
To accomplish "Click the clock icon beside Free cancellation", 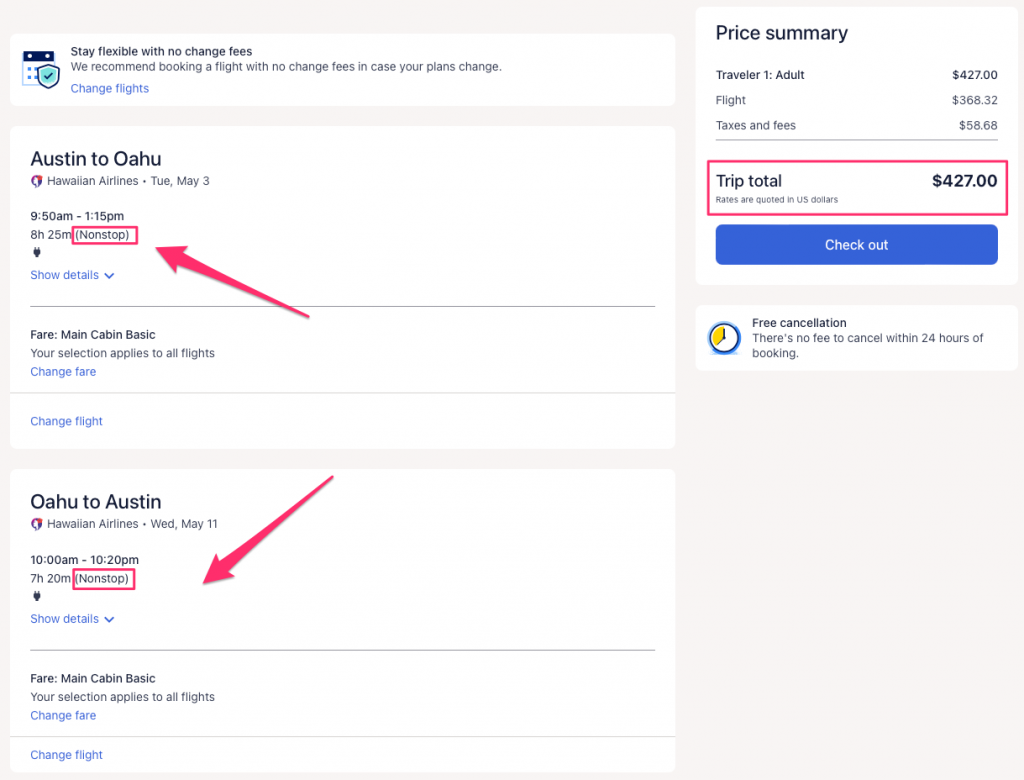I will (x=724, y=339).
